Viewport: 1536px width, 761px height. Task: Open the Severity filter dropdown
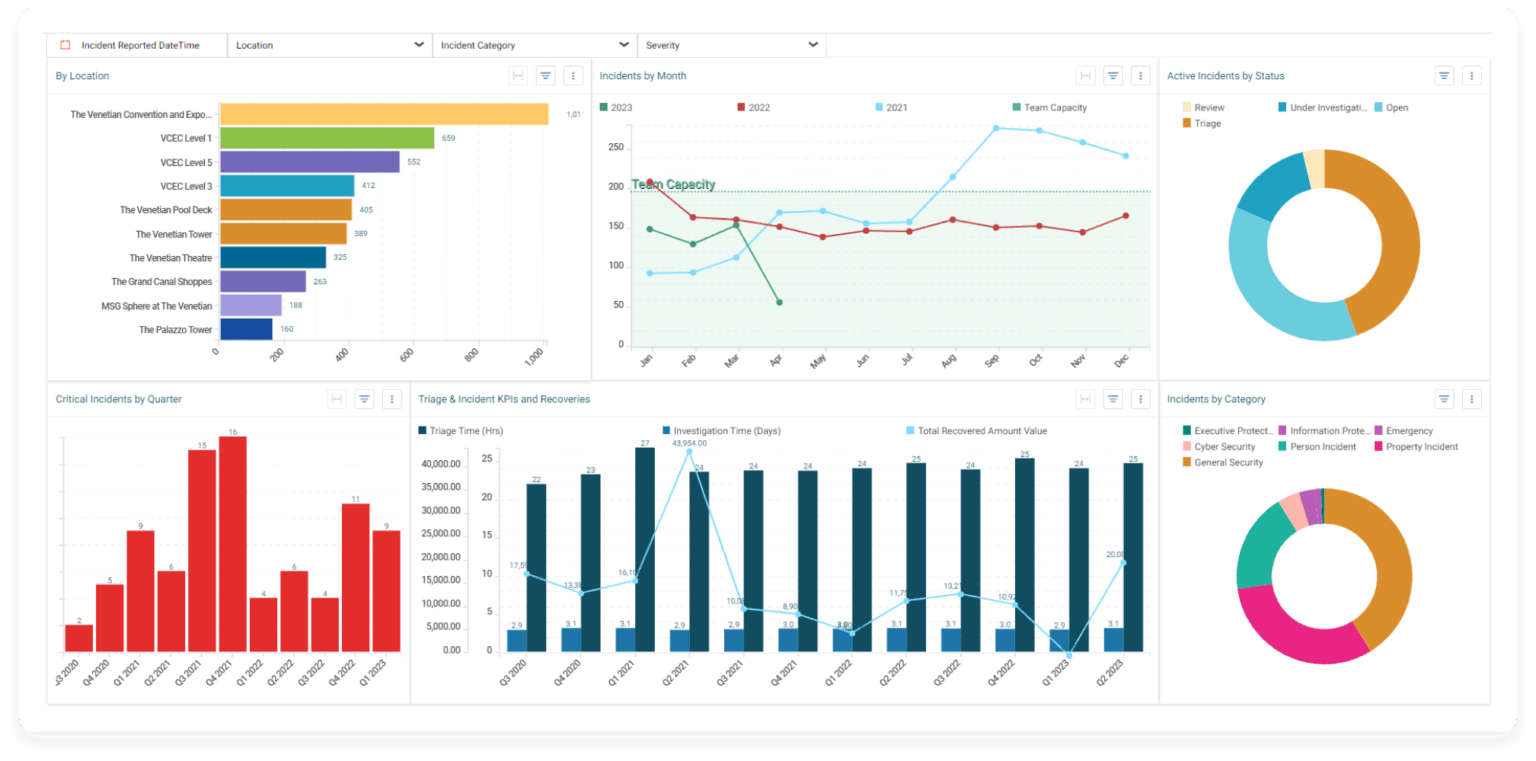pyautogui.click(x=731, y=45)
